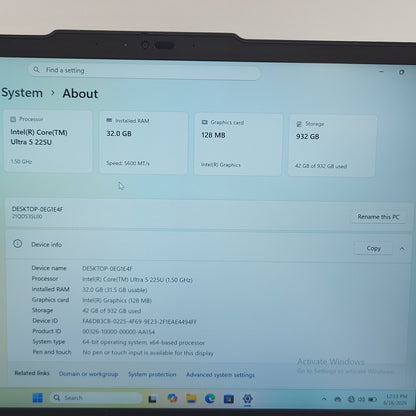Viewport: 416px width, 416px height.
Task: Click the printer-like tray icon
Action: coord(338,399)
